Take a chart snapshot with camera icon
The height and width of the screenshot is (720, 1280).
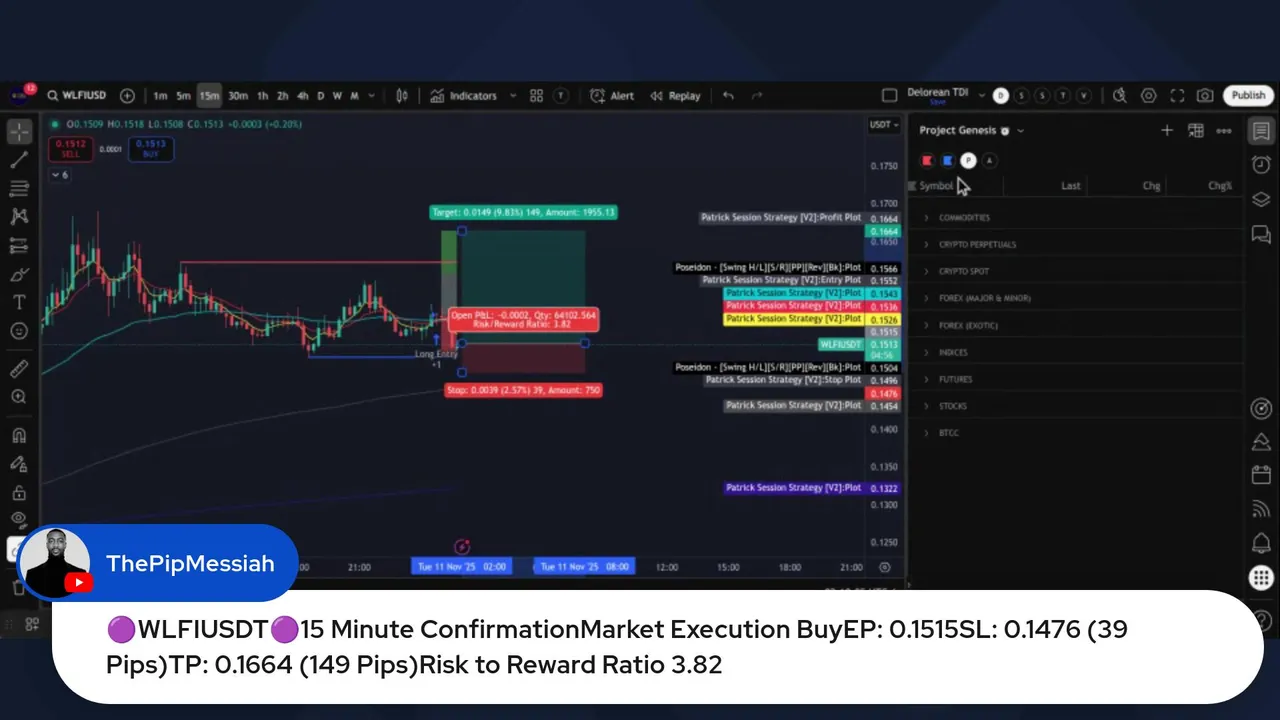point(1205,96)
